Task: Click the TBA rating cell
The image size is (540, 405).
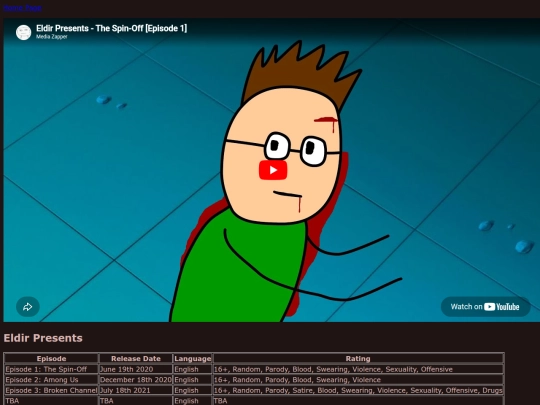Action: point(358,401)
